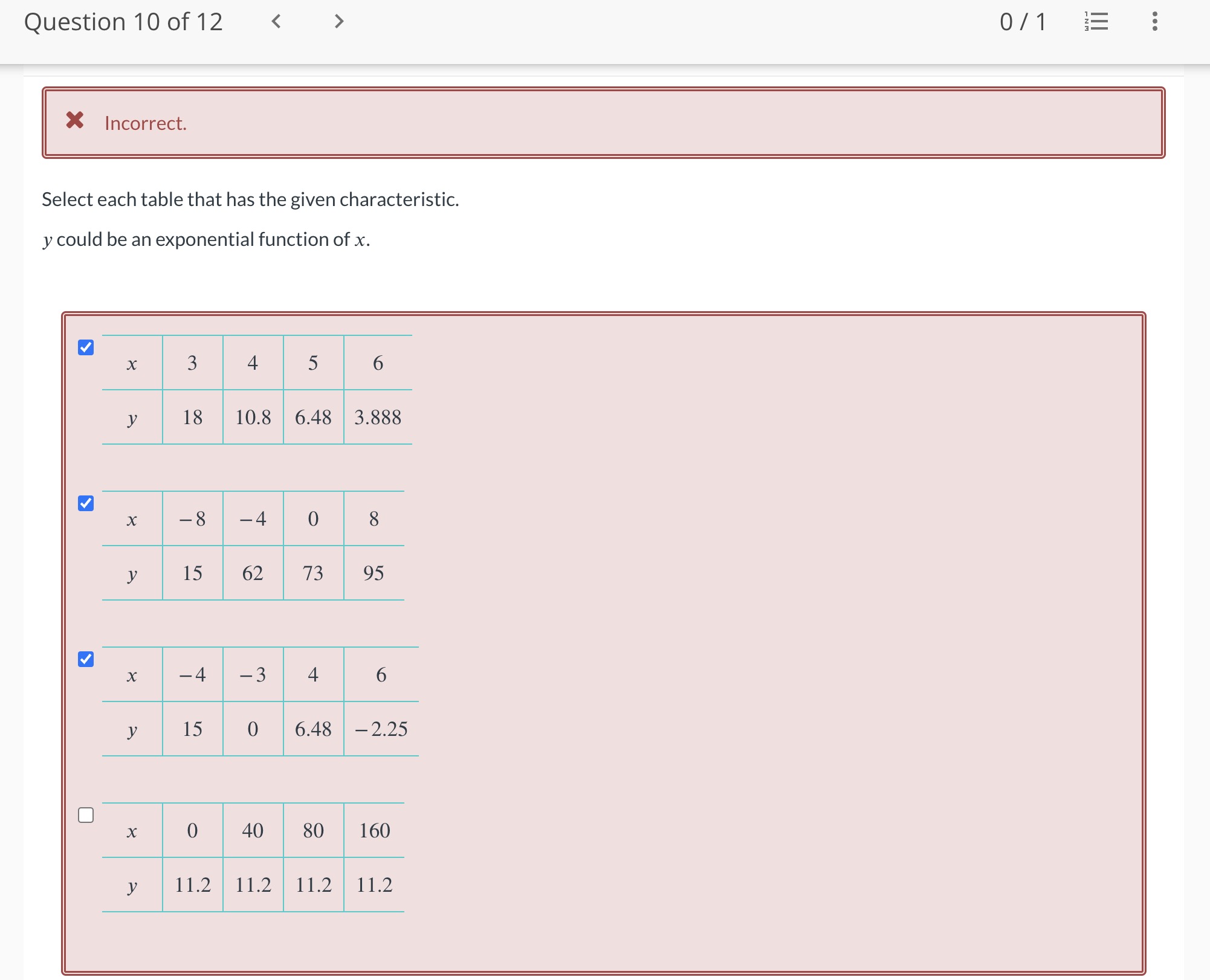Image resolution: width=1210 pixels, height=980 pixels.
Task: Select the left chevron near the question title
Action: click(x=276, y=22)
